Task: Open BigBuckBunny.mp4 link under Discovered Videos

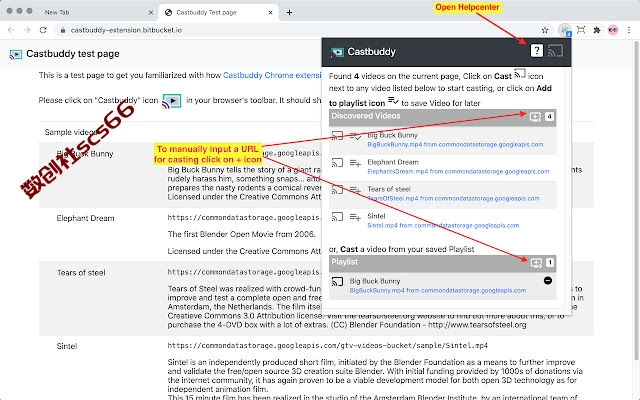Action: pos(455,144)
